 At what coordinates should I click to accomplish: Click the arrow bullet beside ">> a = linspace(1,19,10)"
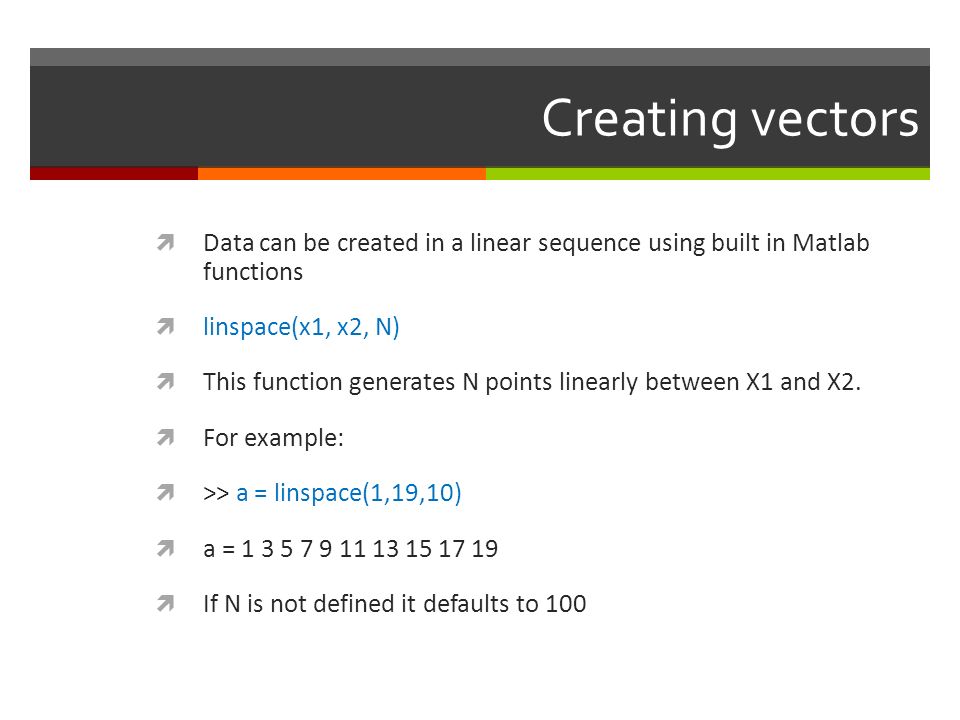tap(165, 492)
